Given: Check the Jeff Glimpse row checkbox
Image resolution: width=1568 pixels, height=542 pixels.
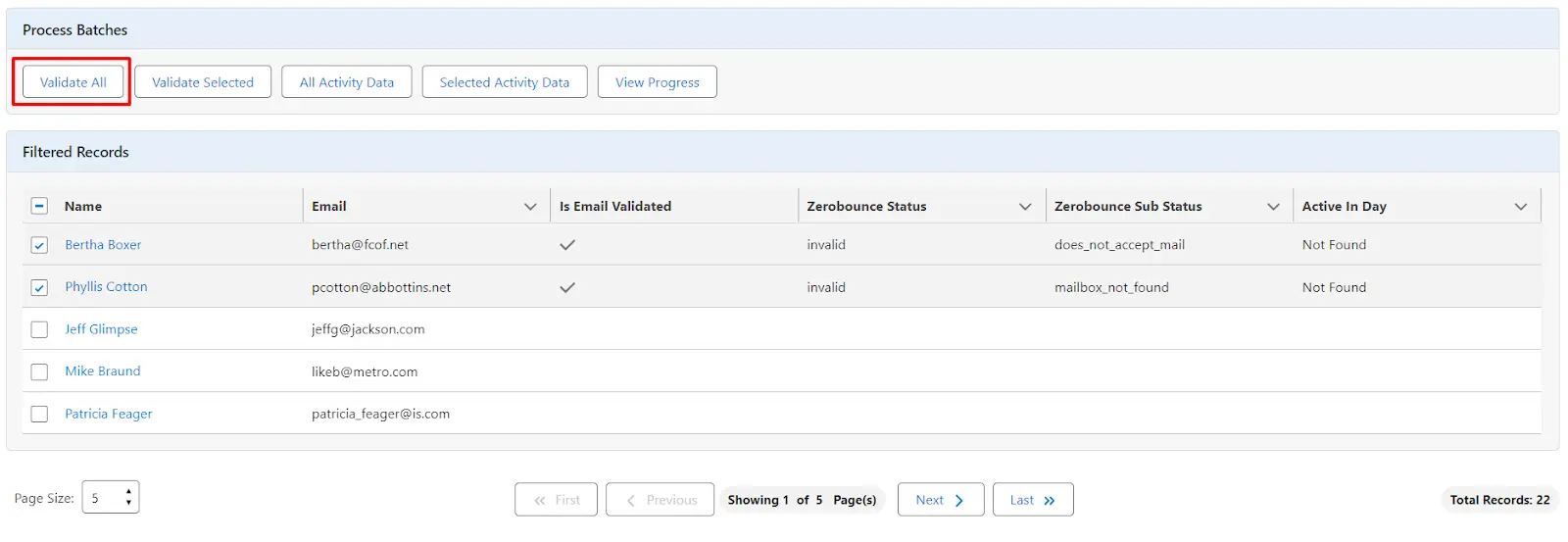Looking at the screenshot, I should click(39, 329).
